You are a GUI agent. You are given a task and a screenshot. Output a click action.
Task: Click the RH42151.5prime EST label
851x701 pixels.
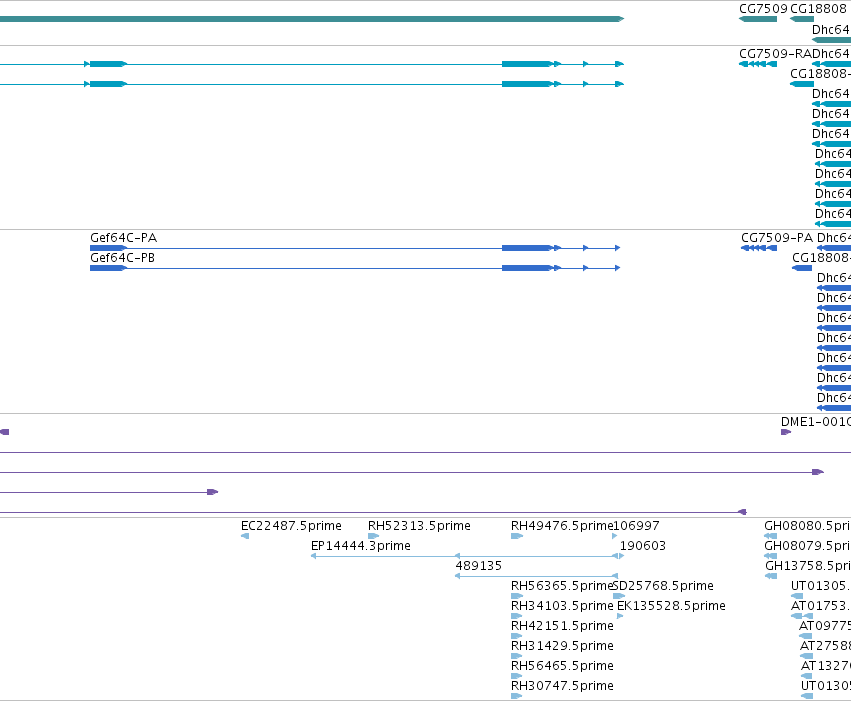pos(562,626)
